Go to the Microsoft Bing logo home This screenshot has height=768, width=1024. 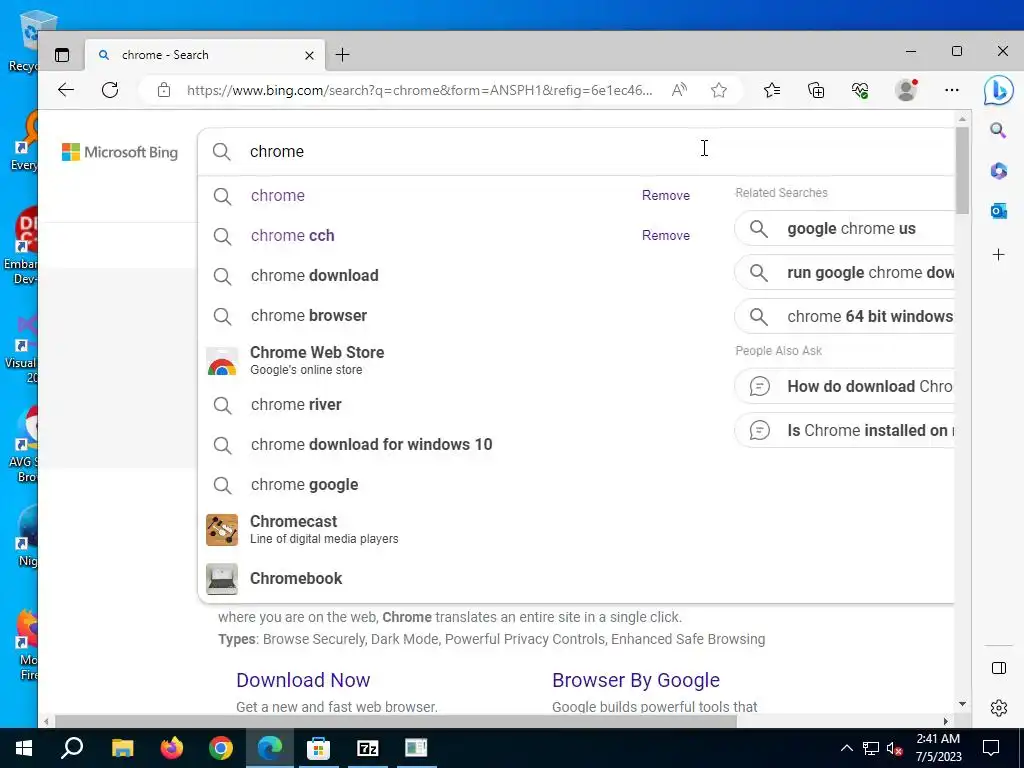point(120,152)
